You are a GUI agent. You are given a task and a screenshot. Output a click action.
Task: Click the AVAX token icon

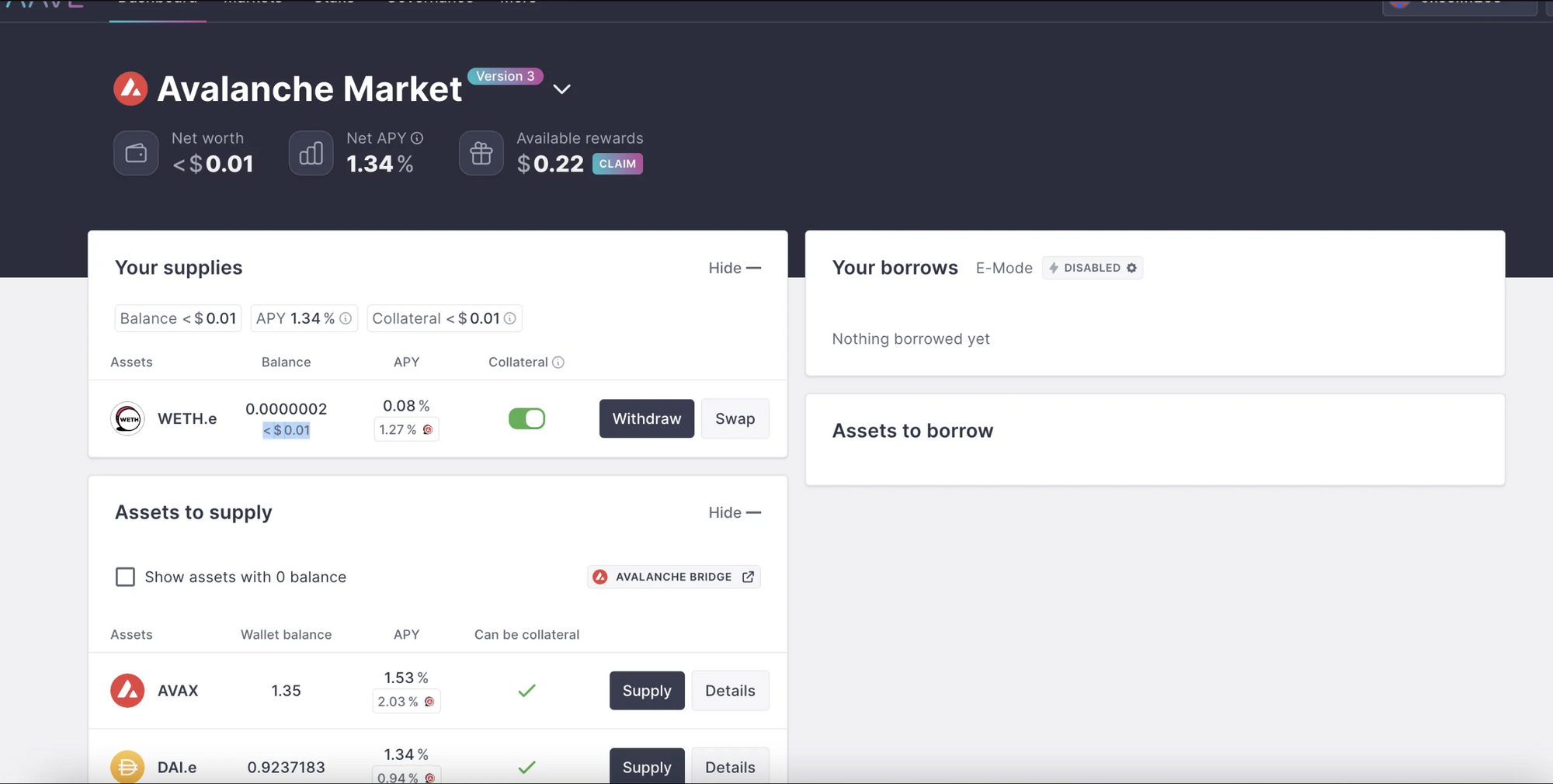pyautogui.click(x=127, y=691)
